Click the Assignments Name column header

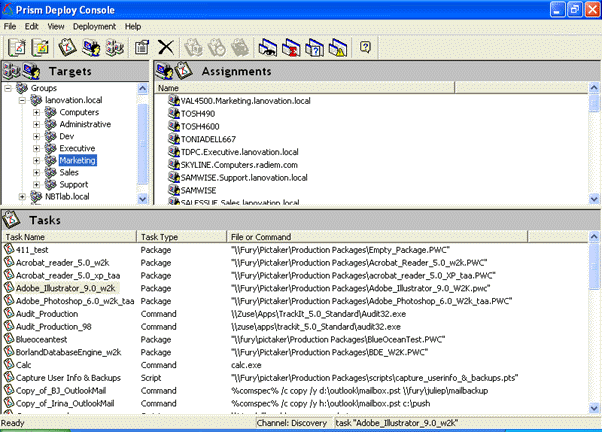(x=305, y=88)
